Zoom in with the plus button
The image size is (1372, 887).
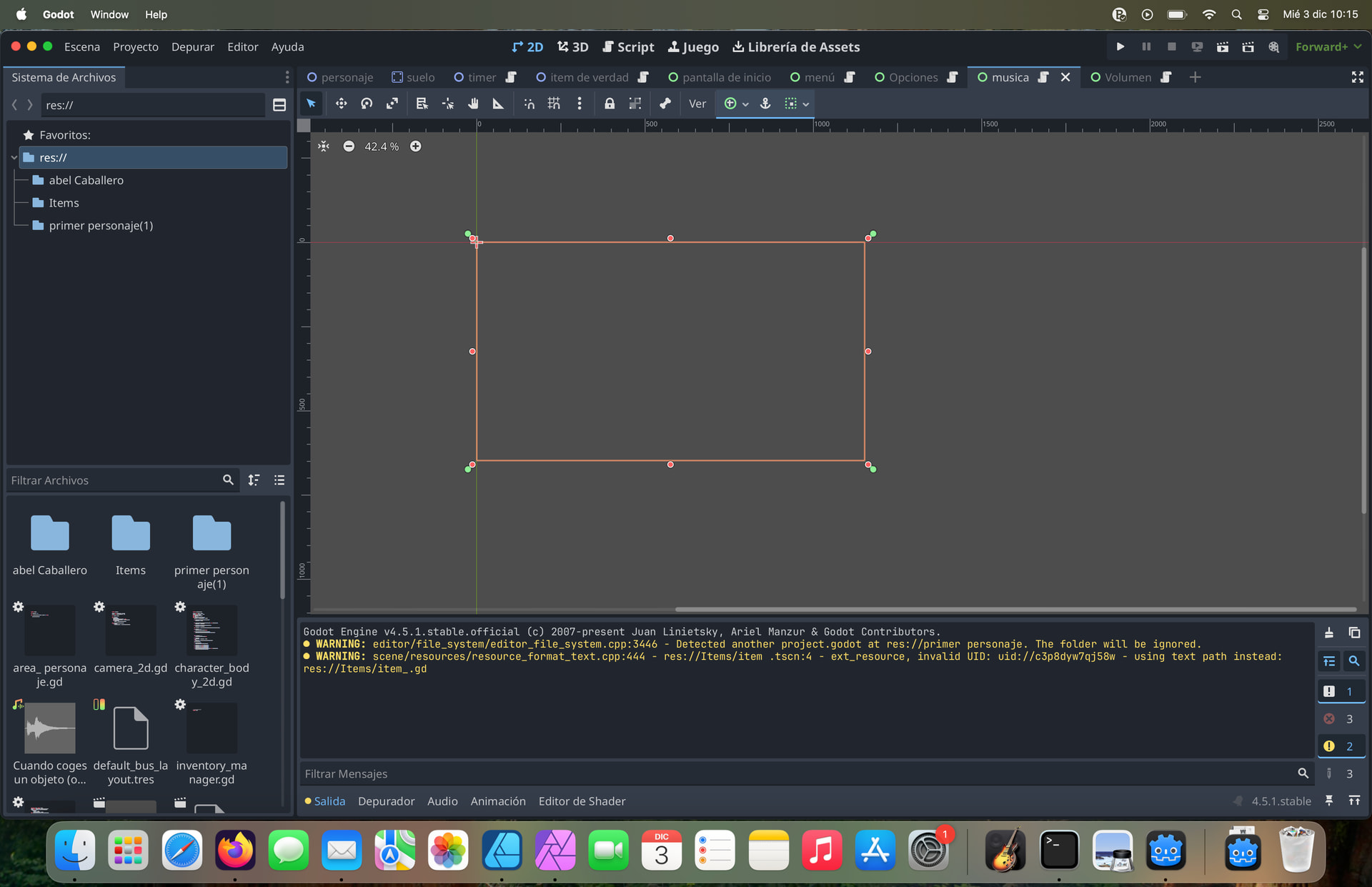(415, 147)
